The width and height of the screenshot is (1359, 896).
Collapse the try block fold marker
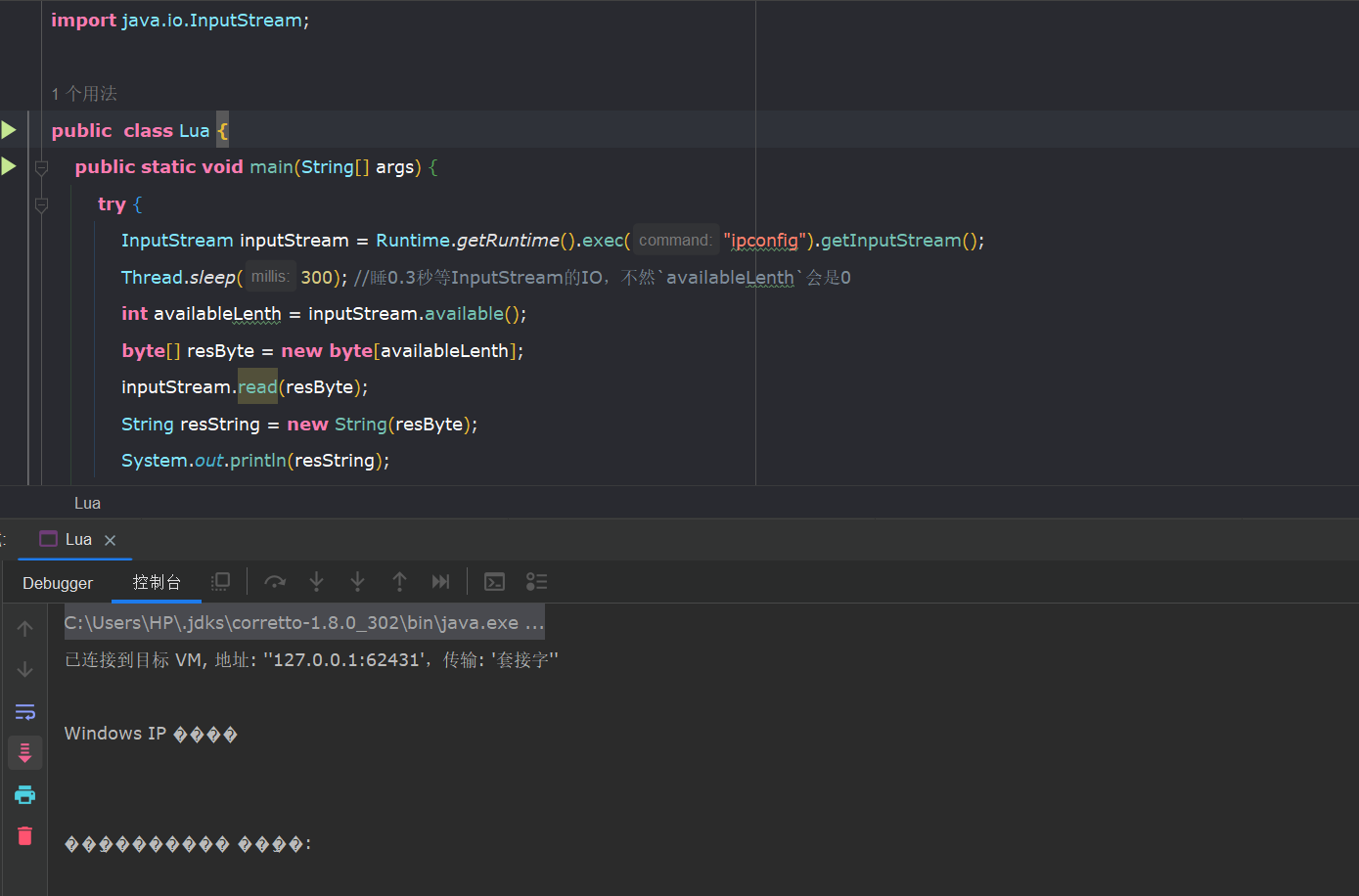(41, 204)
